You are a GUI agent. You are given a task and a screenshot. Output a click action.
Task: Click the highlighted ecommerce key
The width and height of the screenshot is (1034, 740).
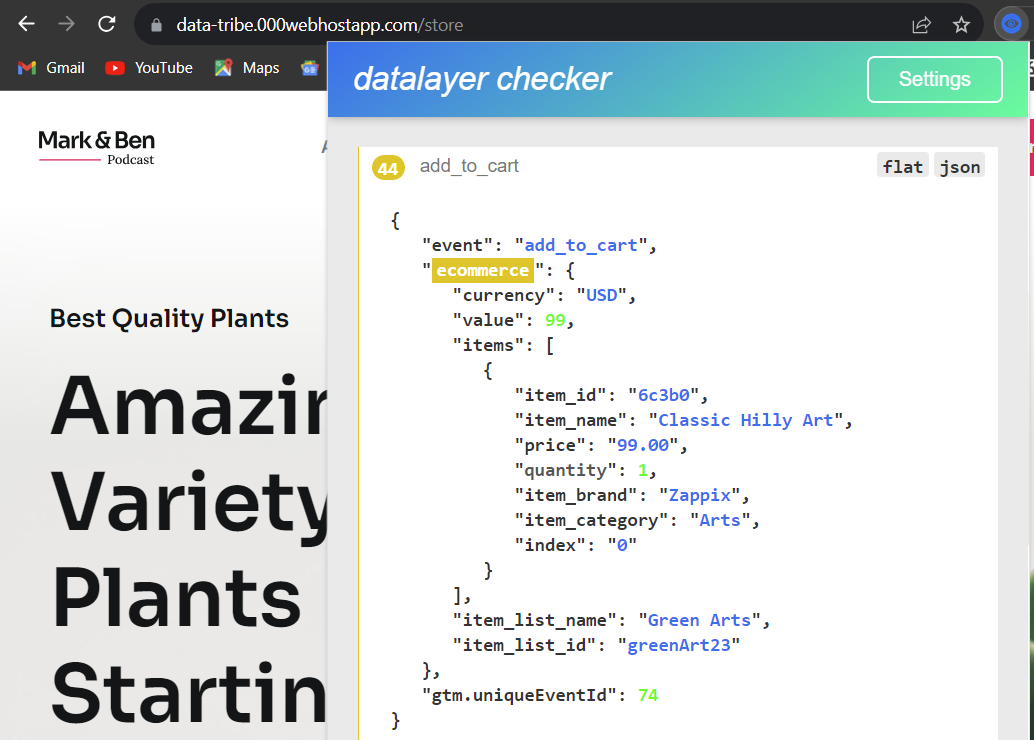(482, 270)
